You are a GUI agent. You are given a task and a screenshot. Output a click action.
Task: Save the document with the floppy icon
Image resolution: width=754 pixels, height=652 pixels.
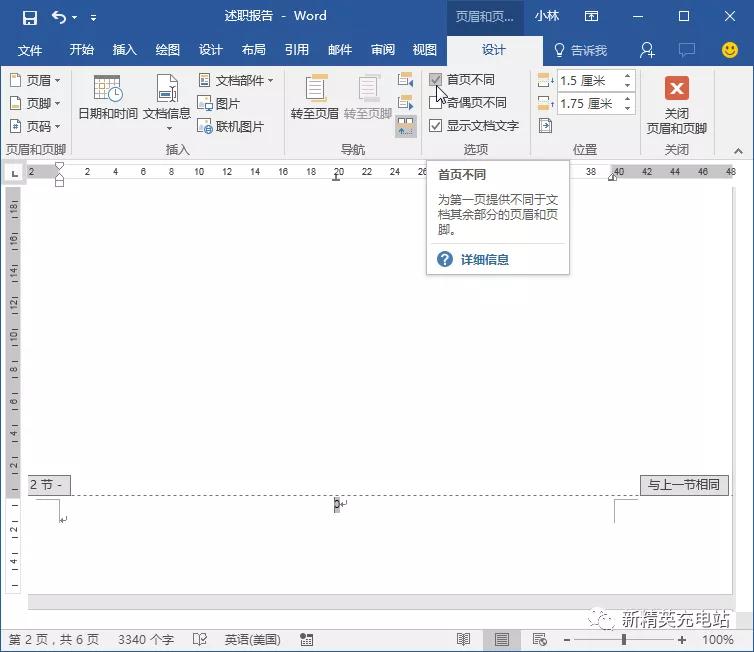(x=29, y=18)
